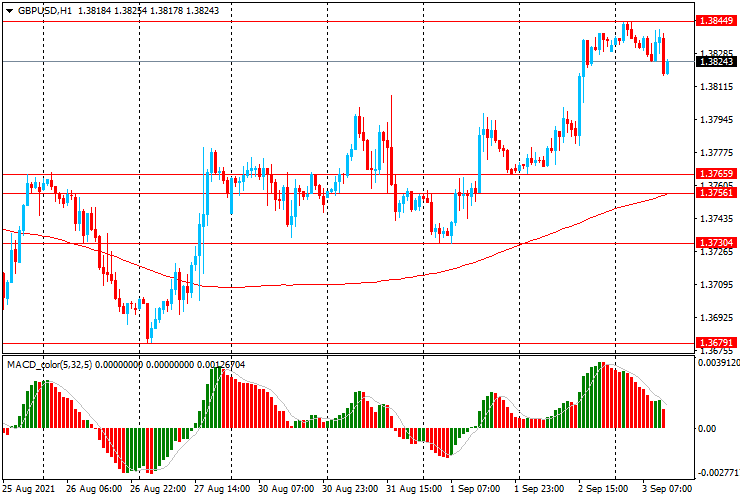
Task: Click the 1.37095 price scale value
Action: click(717, 285)
